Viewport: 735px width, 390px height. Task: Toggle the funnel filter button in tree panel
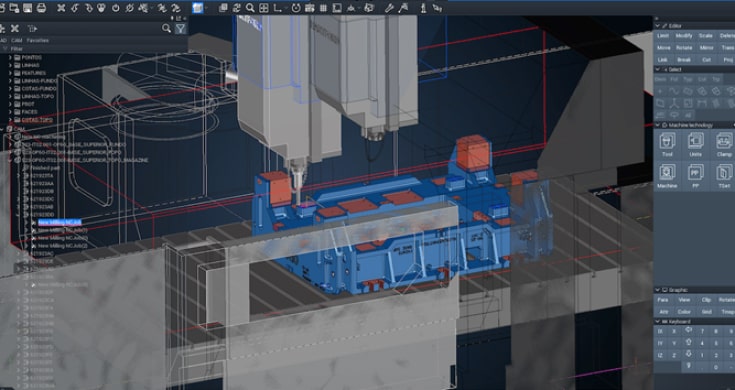[x=180, y=29]
